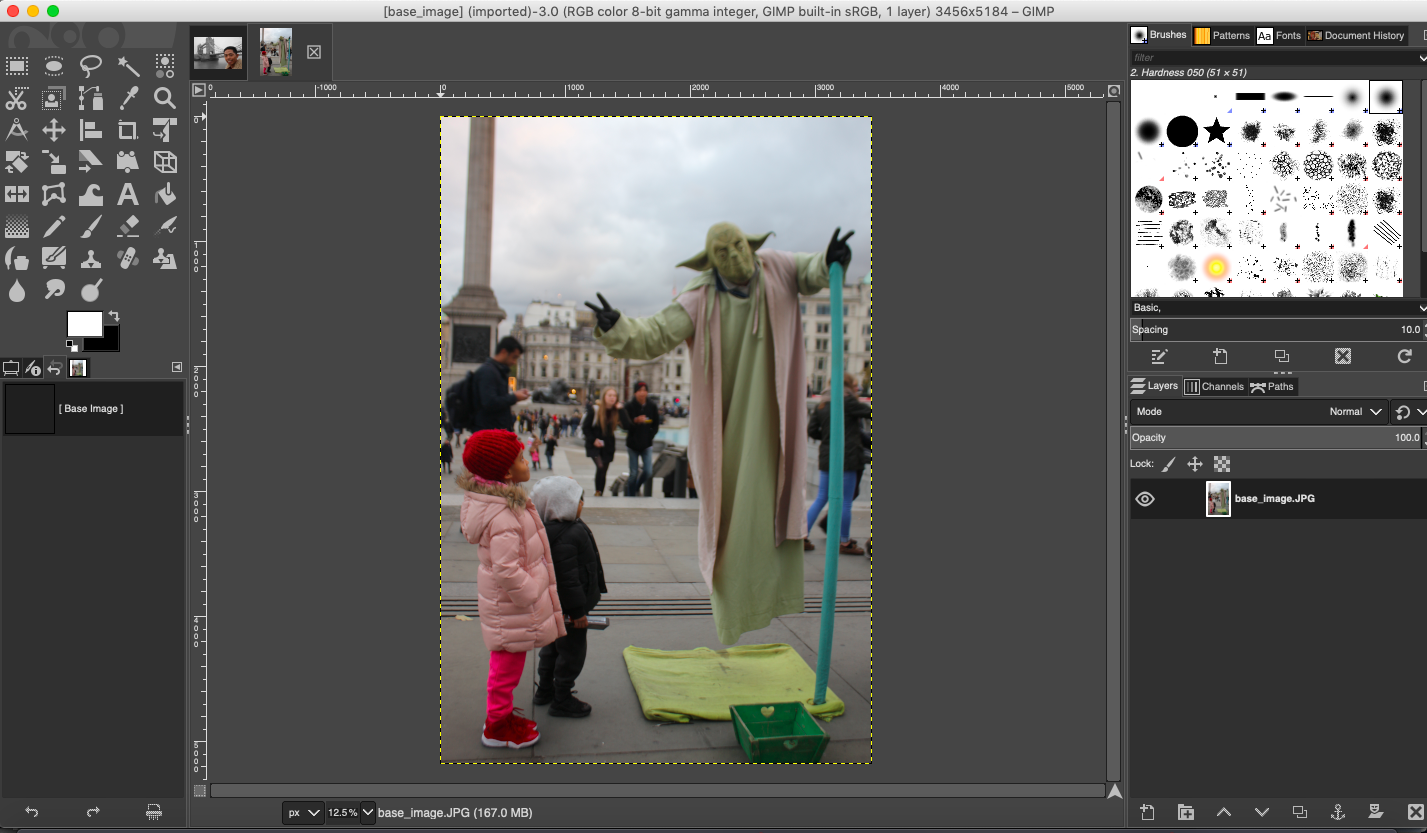
Task: Open the px unit dropdown
Action: [x=303, y=813]
